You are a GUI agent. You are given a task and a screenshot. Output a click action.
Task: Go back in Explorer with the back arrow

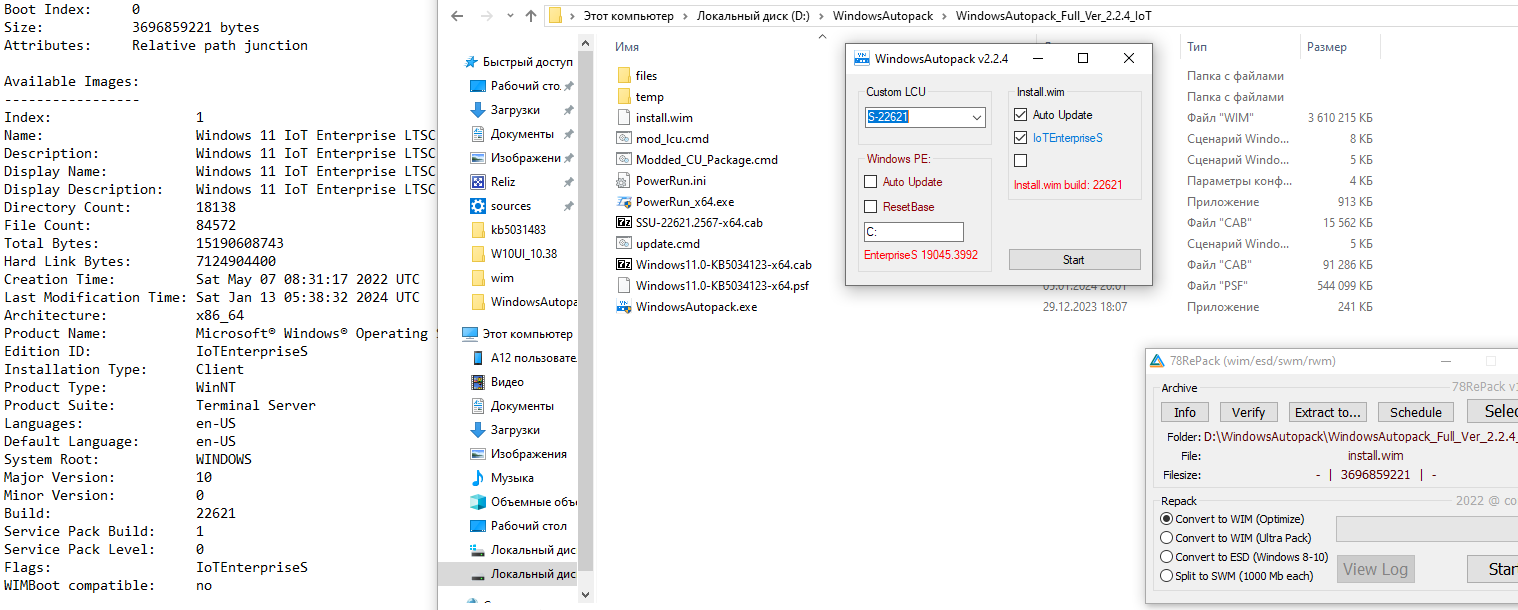pyautogui.click(x=456, y=16)
